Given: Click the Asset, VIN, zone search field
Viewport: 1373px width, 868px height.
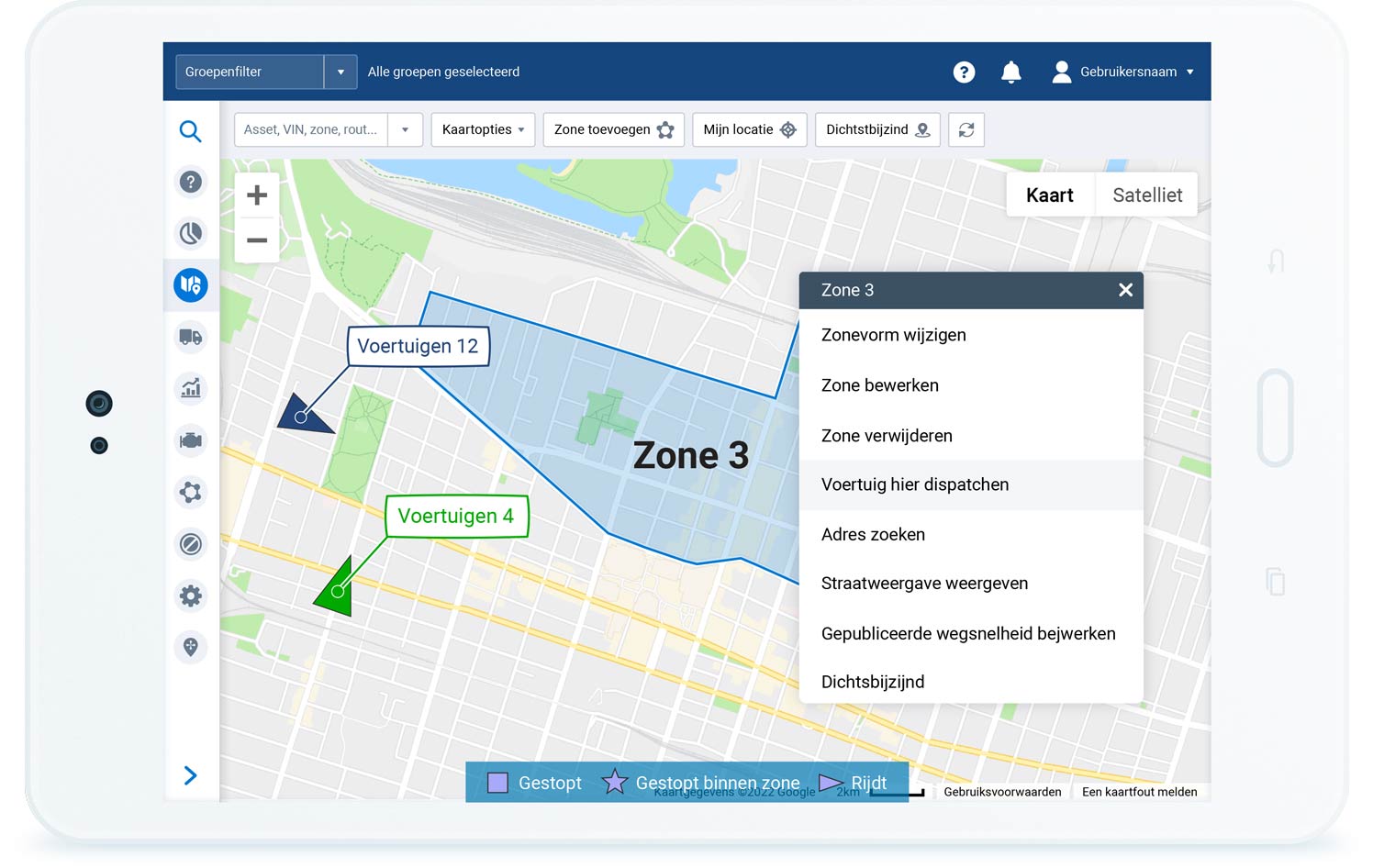Looking at the screenshot, I should pos(311,129).
